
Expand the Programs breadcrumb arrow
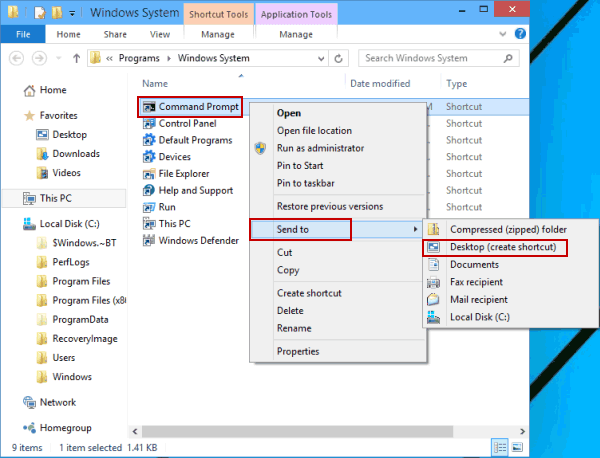pyautogui.click(x=169, y=59)
